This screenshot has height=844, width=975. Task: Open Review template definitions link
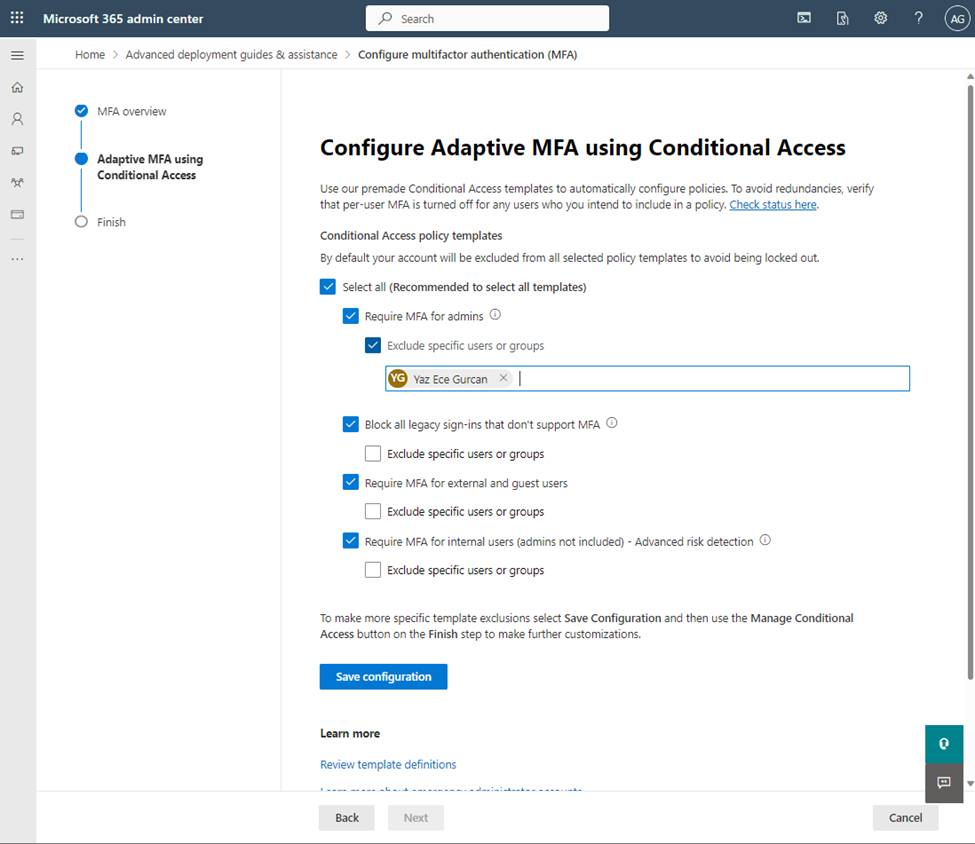[x=388, y=764]
